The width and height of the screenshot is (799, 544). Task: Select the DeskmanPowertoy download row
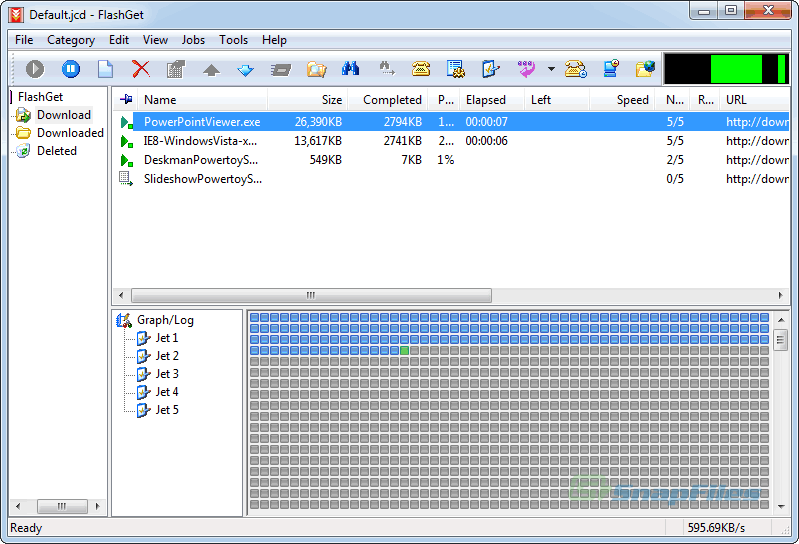tap(451, 160)
